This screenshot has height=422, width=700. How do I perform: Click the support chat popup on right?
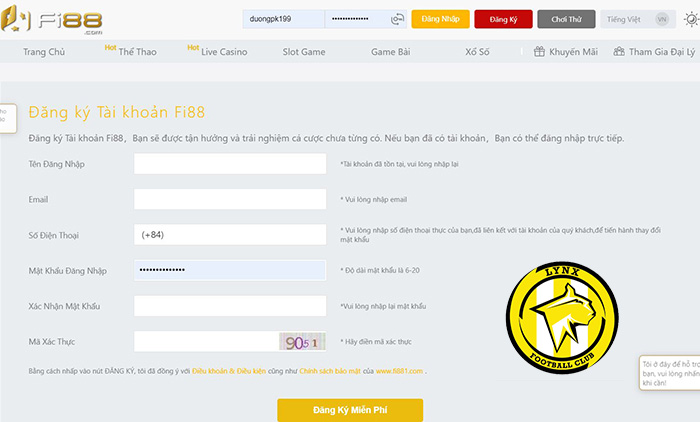[x=670, y=373]
